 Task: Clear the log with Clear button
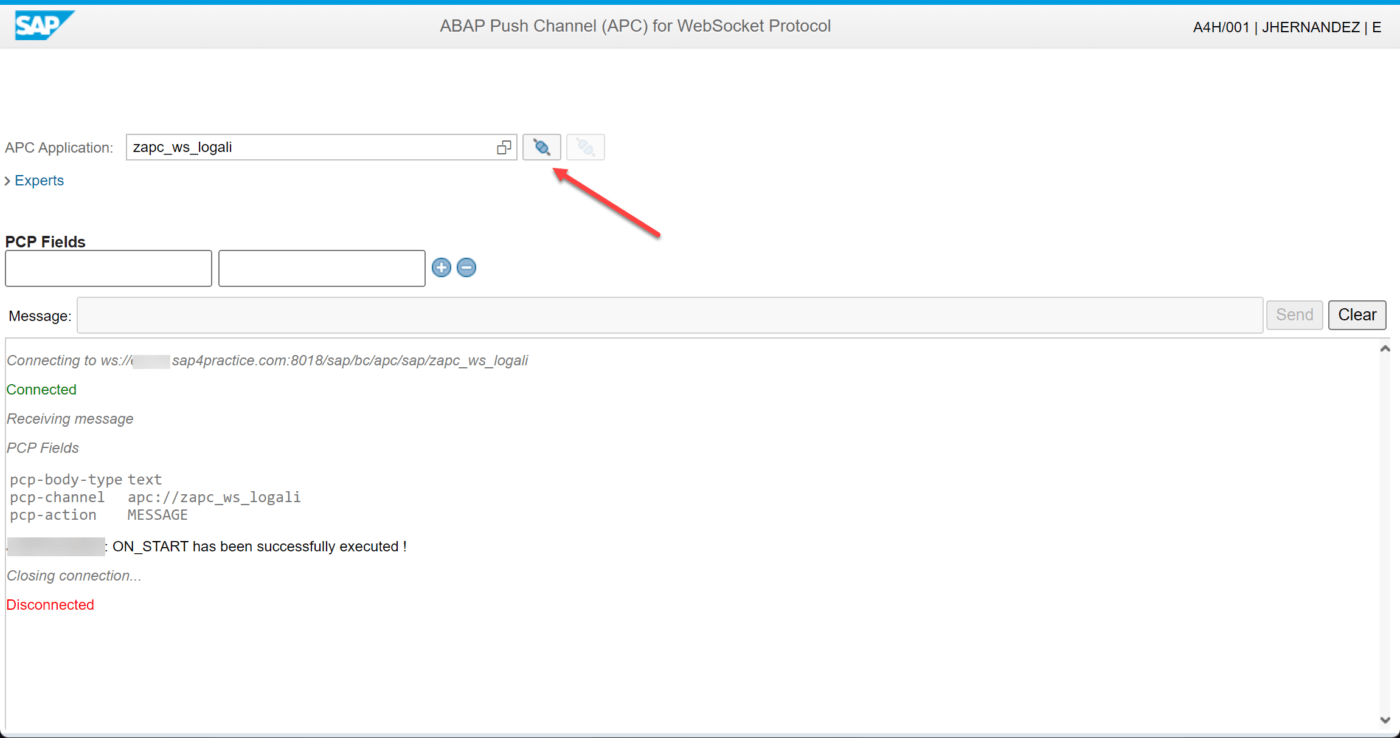pyautogui.click(x=1357, y=315)
